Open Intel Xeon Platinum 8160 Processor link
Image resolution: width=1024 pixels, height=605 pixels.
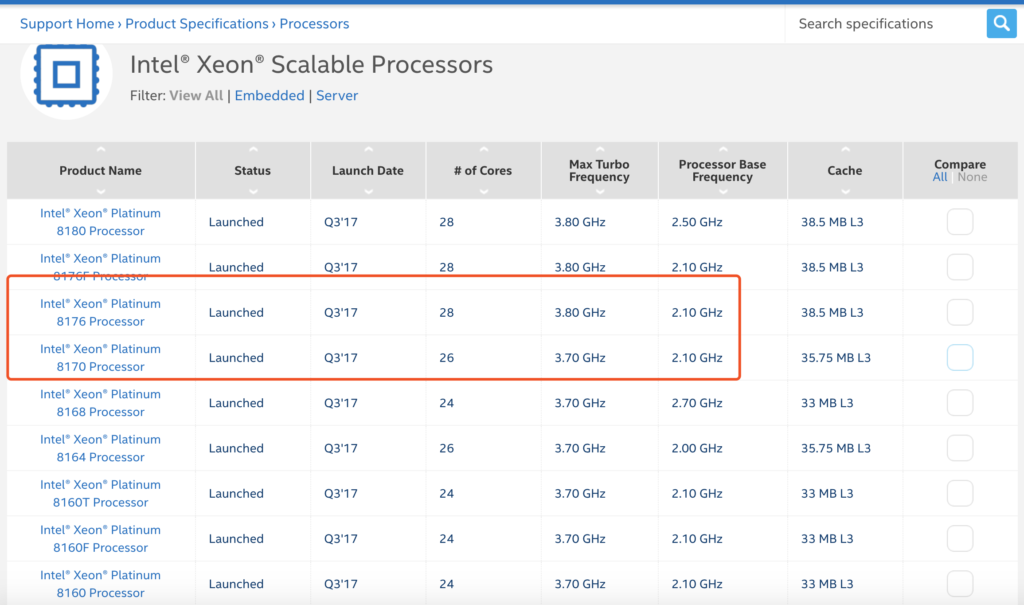coord(101,583)
